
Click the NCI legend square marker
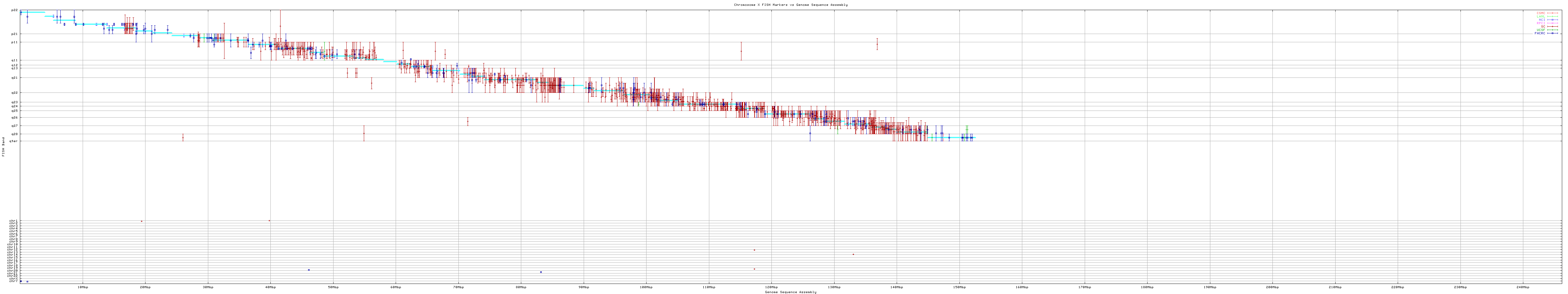point(1553,20)
